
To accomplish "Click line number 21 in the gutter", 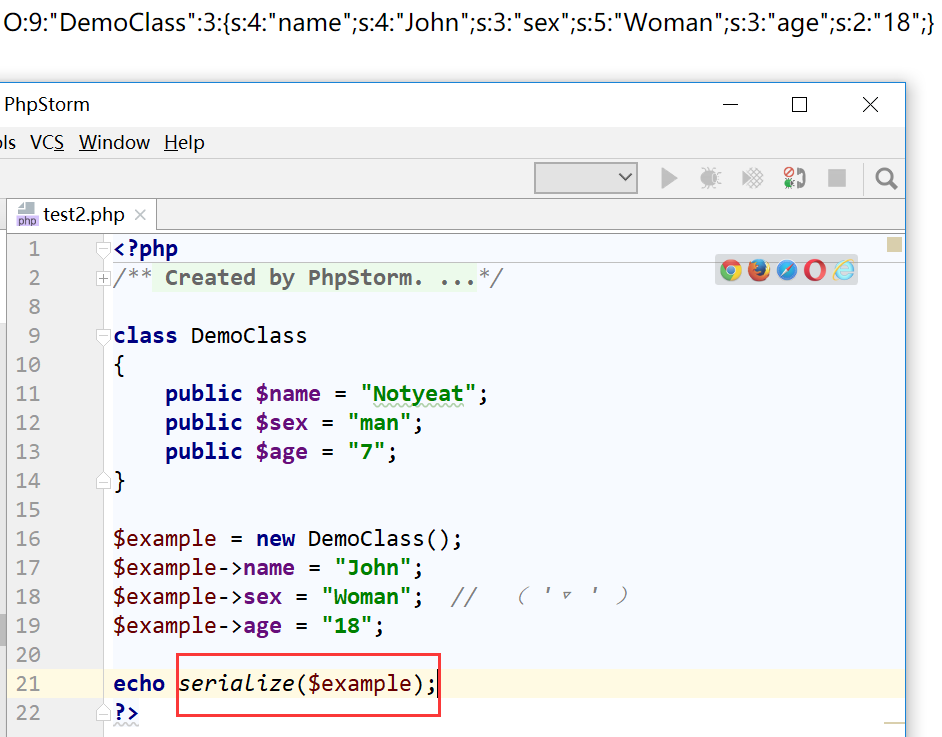I will (x=28, y=684).
